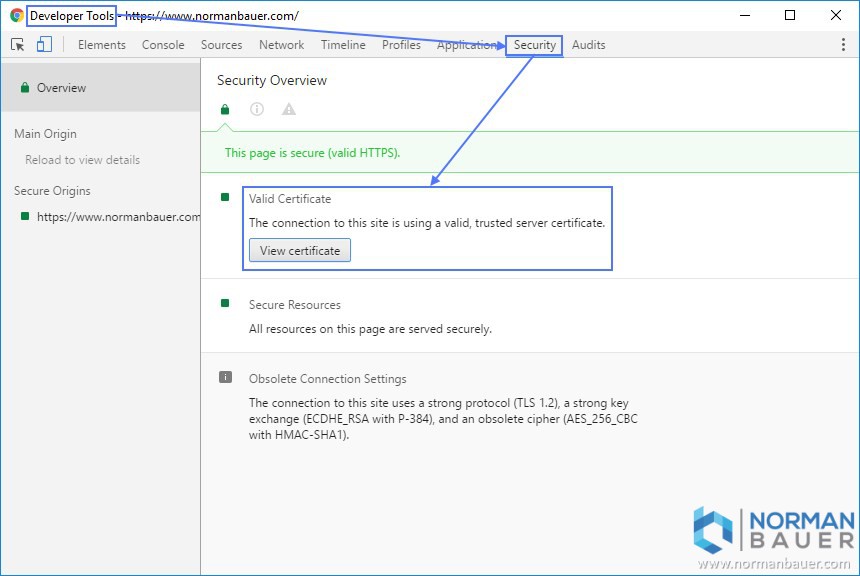The image size is (860, 576).
Task: Click the green Valid Certificate indicator square
Action: coord(225,198)
